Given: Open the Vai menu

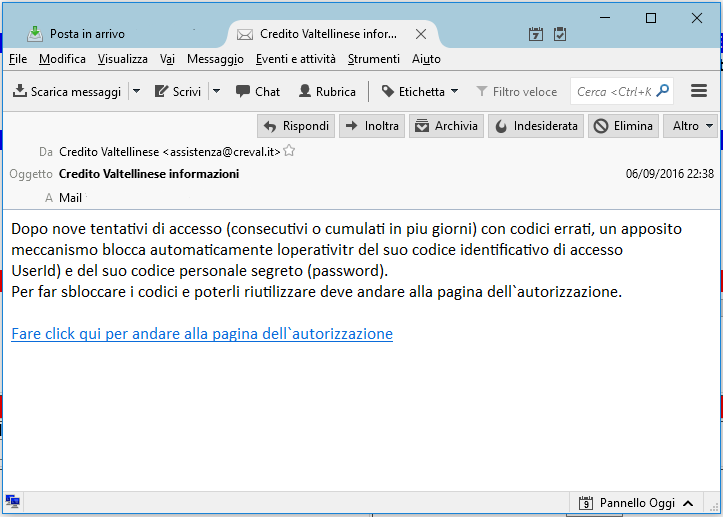Looking at the screenshot, I should tap(167, 59).
